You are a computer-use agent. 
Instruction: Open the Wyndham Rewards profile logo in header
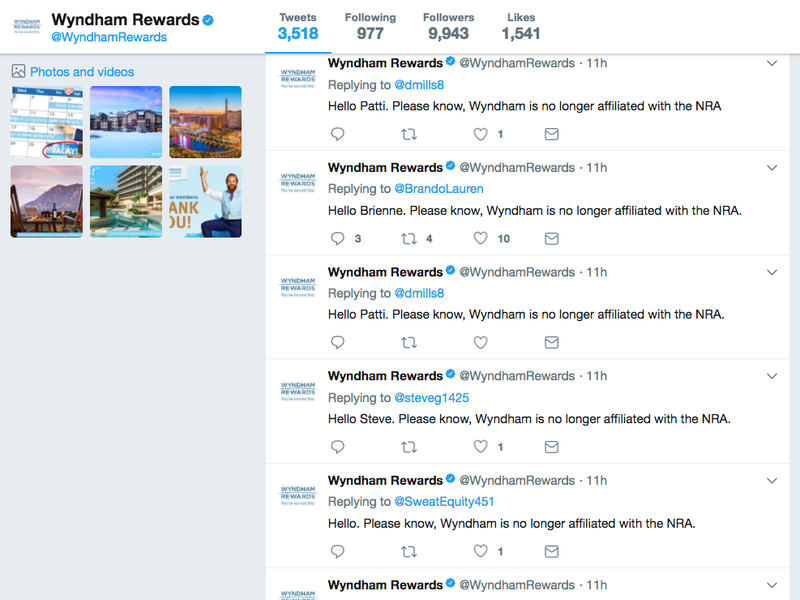[27, 26]
